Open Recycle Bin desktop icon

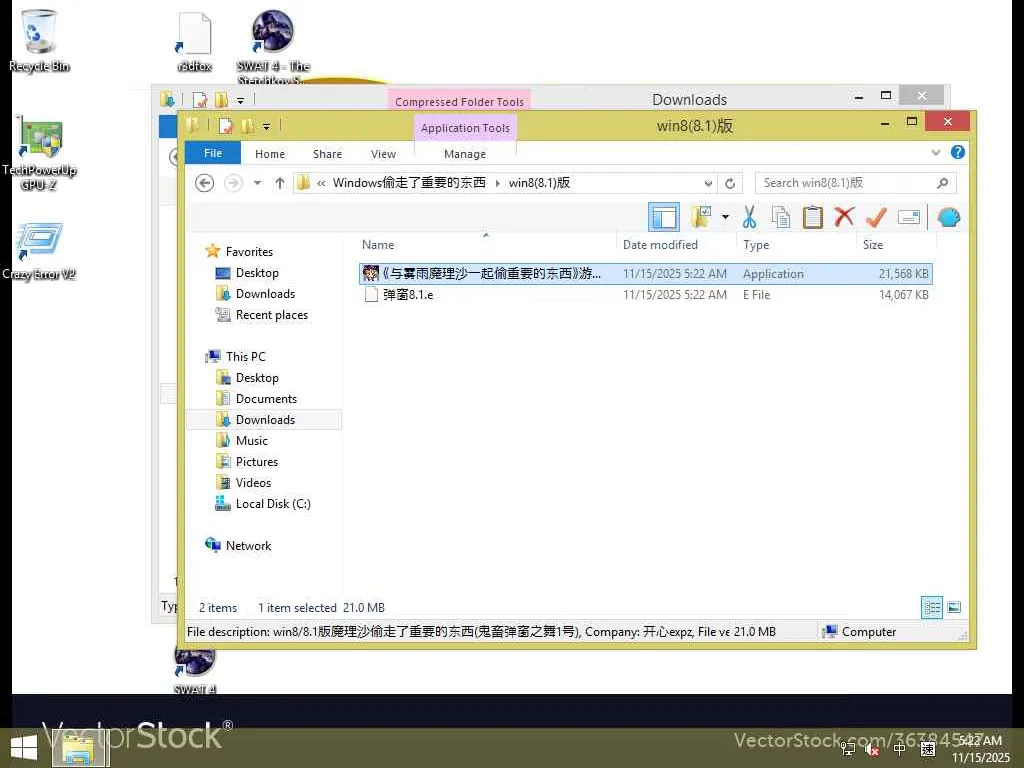point(39,40)
